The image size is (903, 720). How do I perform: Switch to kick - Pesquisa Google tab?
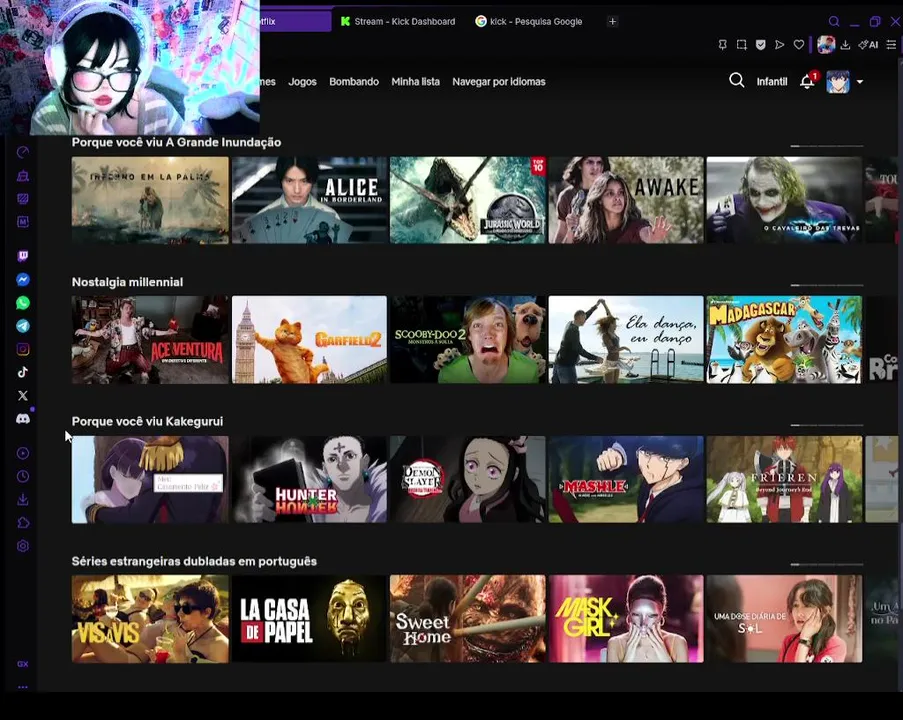tap(529, 21)
